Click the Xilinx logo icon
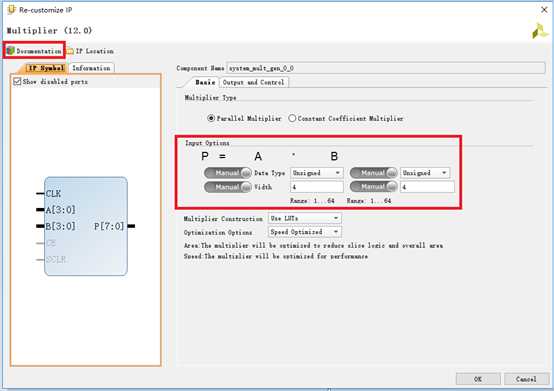This screenshot has width=554, height=391. pos(540,31)
